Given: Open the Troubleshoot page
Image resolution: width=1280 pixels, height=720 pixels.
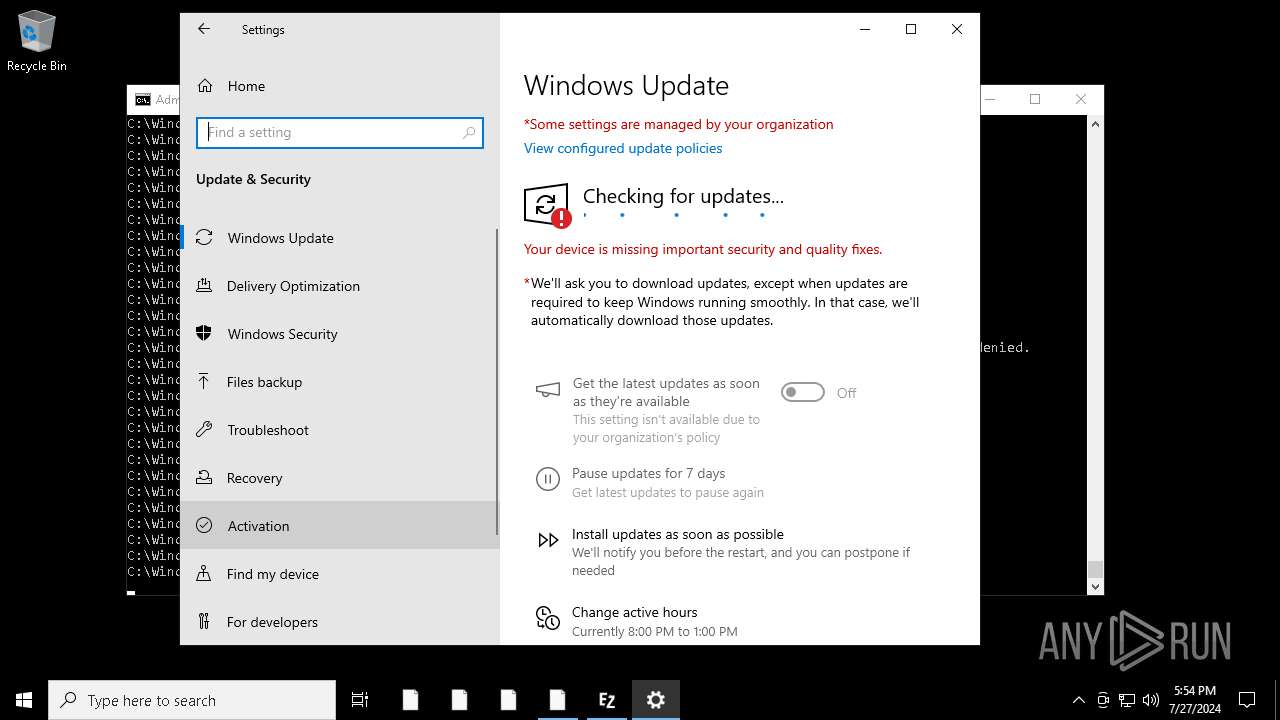Looking at the screenshot, I should coord(340,430).
